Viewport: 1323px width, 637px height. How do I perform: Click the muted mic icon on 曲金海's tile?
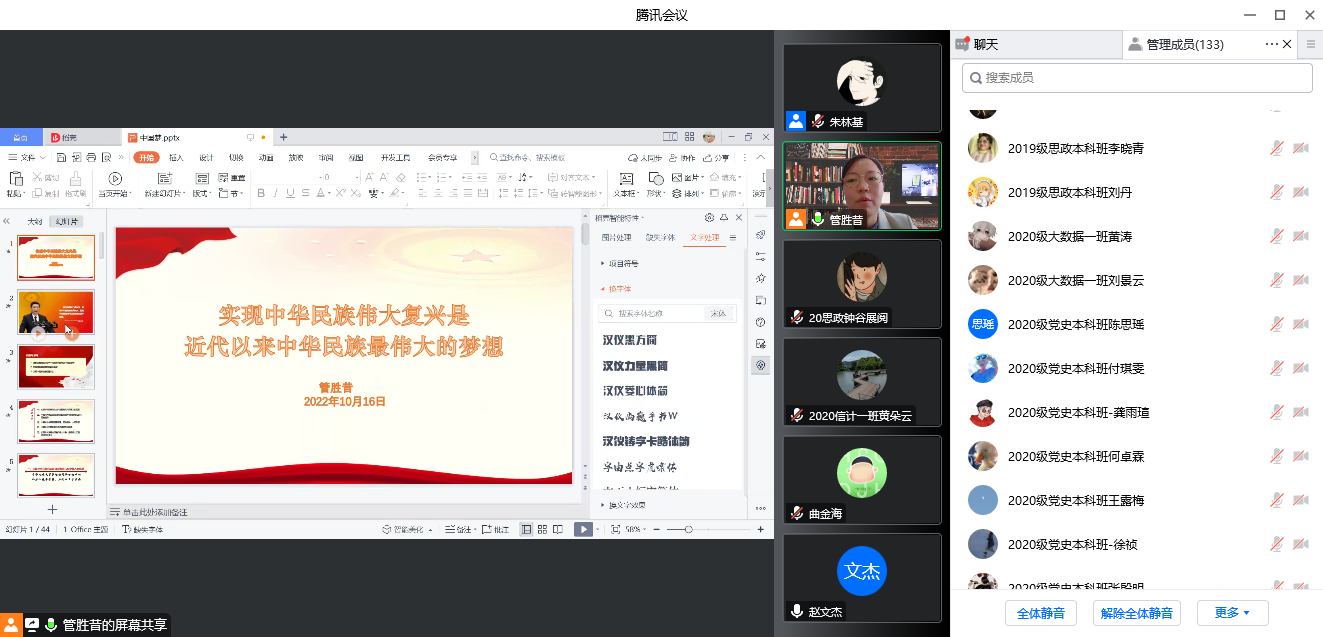797,513
